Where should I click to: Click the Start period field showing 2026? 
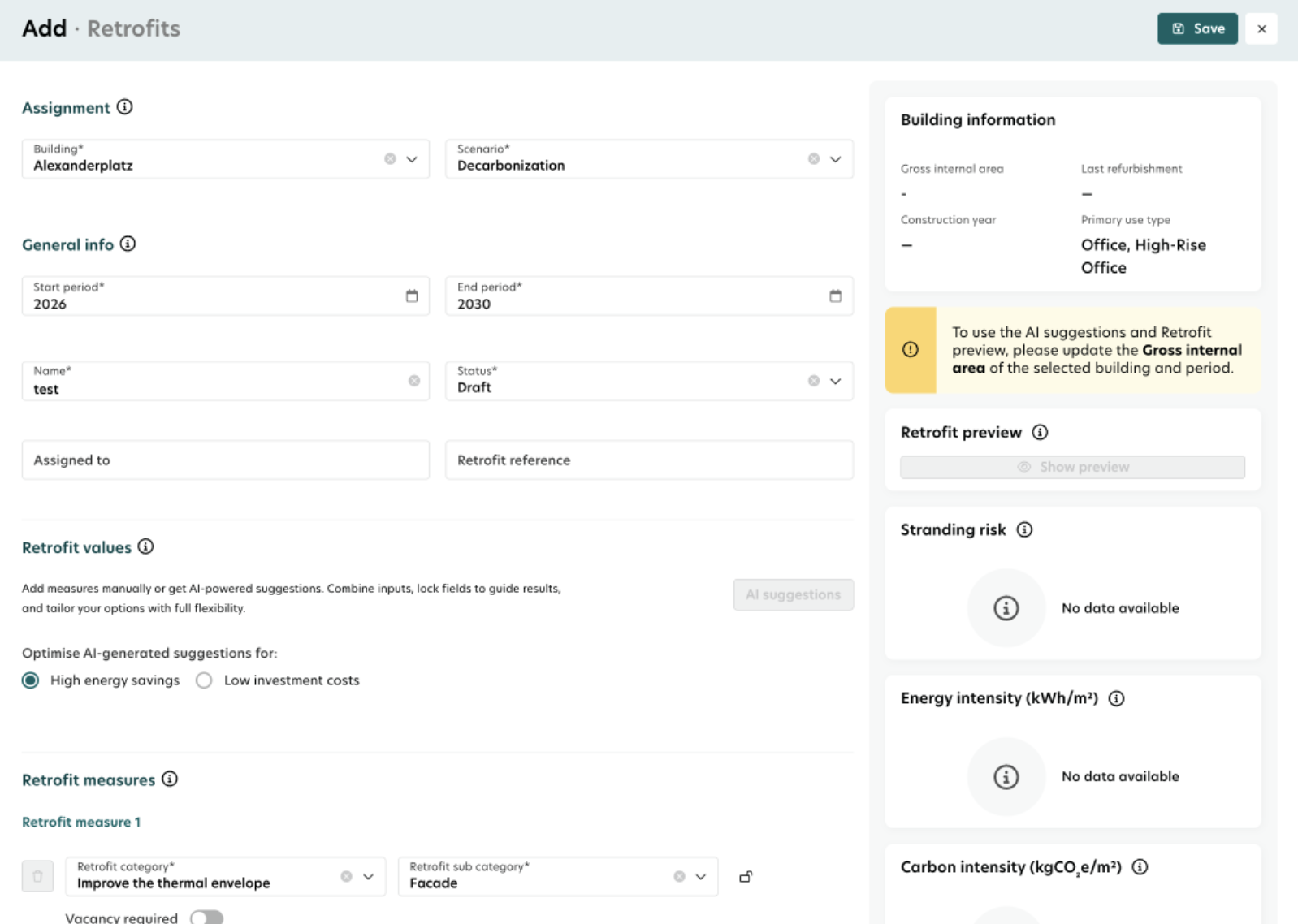(226, 296)
